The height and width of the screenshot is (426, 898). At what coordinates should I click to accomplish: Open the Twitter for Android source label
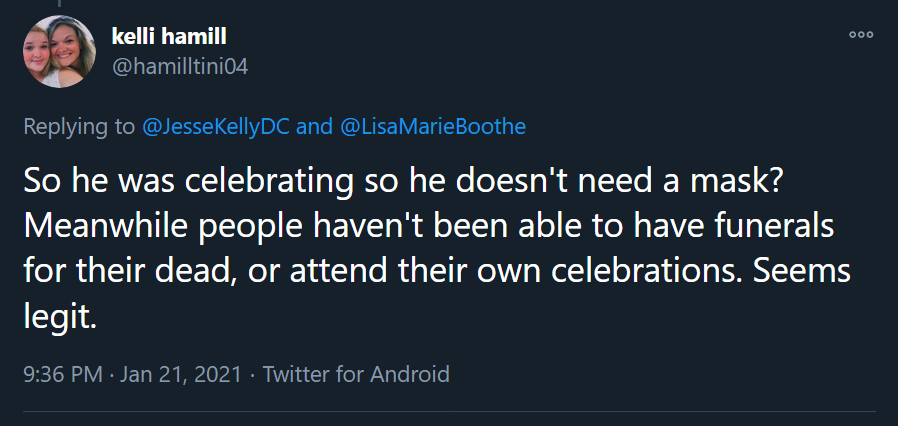click(x=356, y=374)
